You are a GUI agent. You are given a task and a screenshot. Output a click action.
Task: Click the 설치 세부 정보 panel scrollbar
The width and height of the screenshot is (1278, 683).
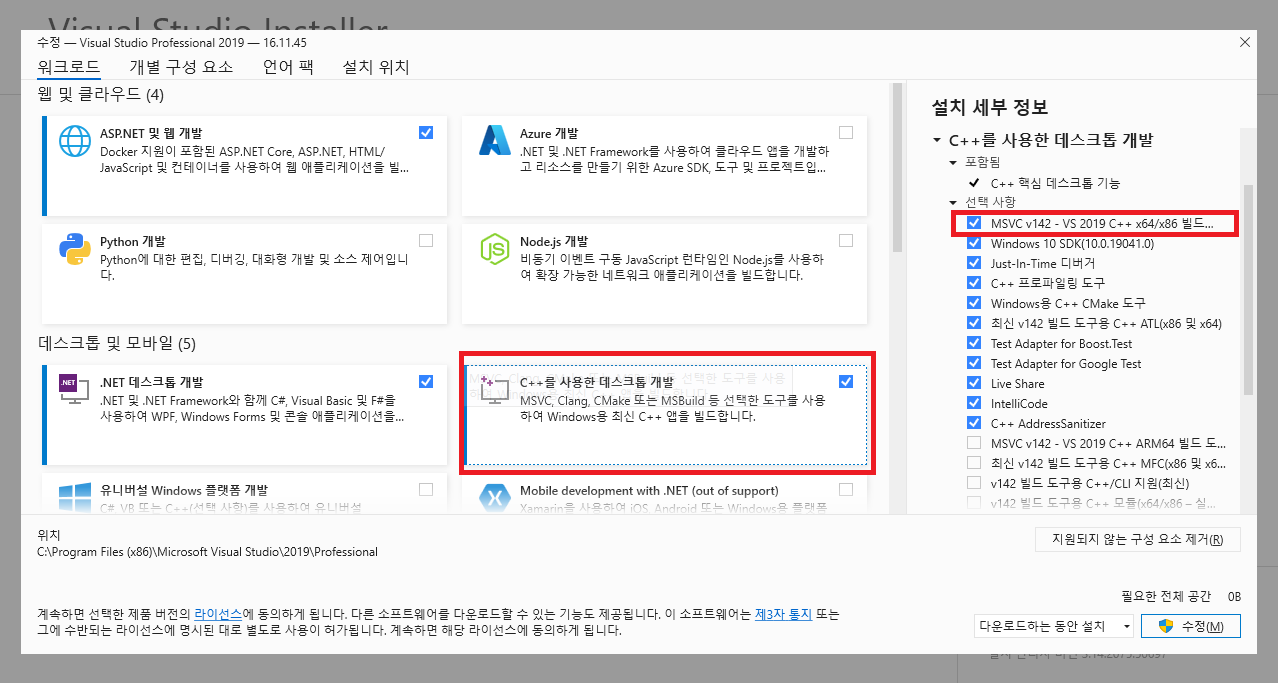tap(1247, 290)
